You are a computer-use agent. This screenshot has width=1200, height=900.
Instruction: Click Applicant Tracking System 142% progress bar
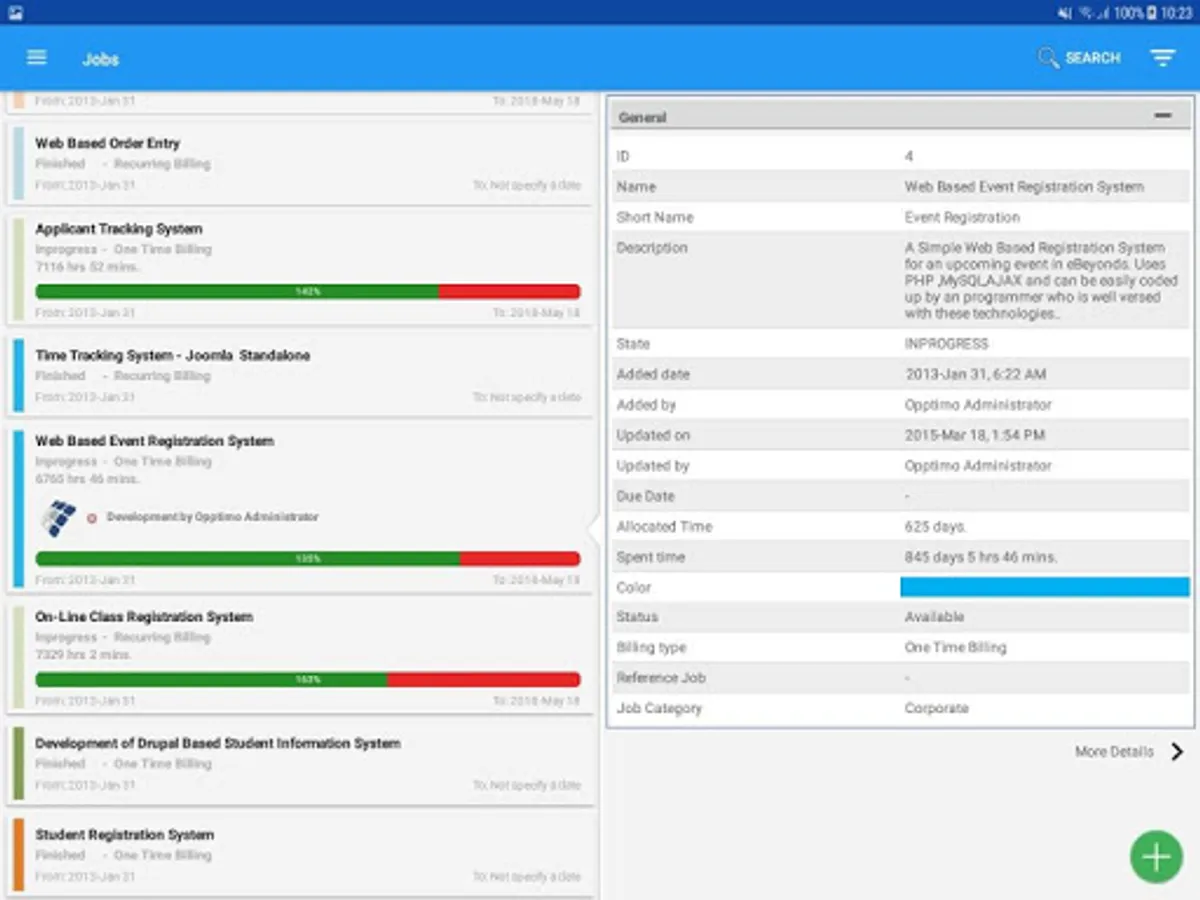click(x=308, y=291)
